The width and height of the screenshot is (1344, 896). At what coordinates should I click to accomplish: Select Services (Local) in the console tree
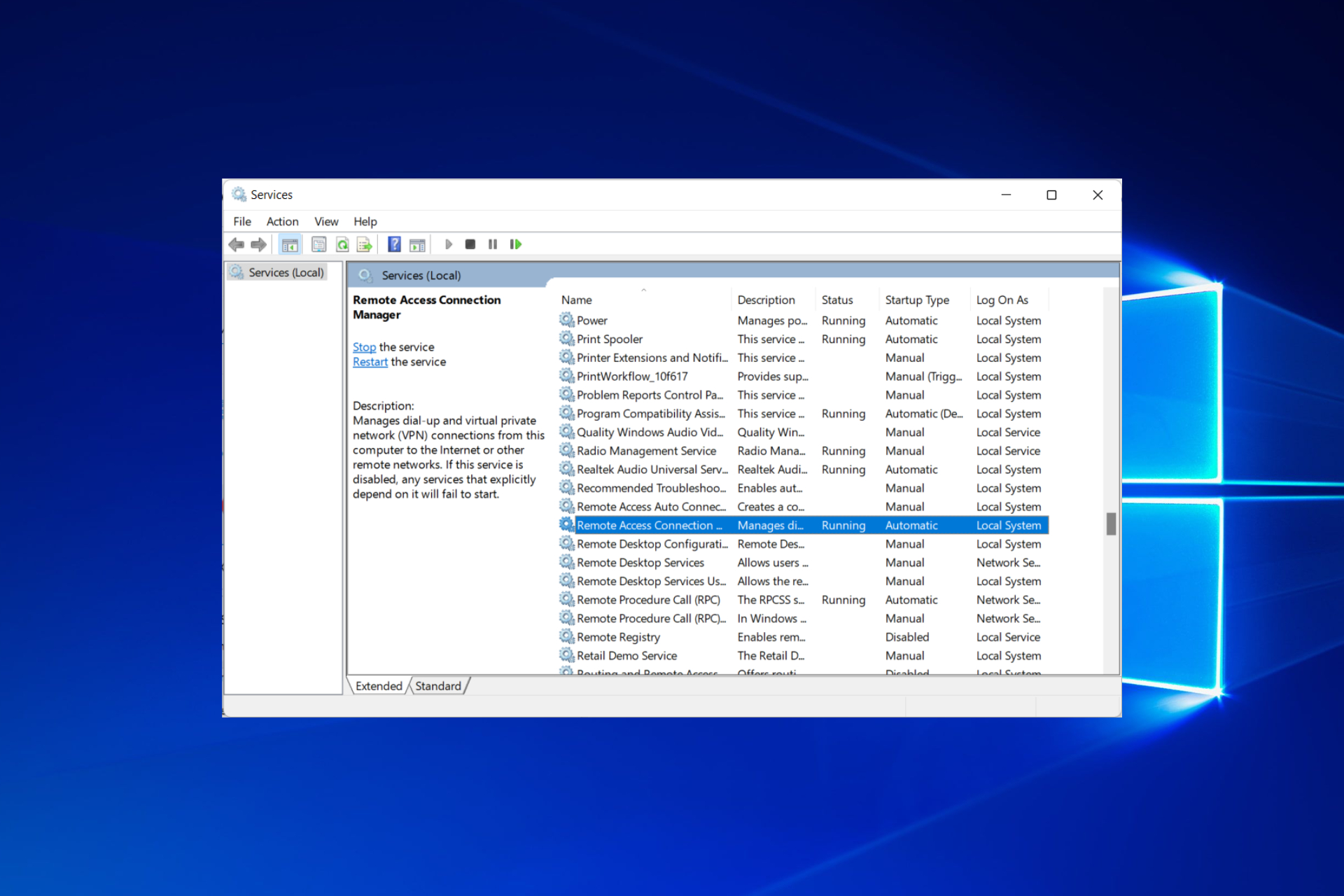click(x=277, y=272)
